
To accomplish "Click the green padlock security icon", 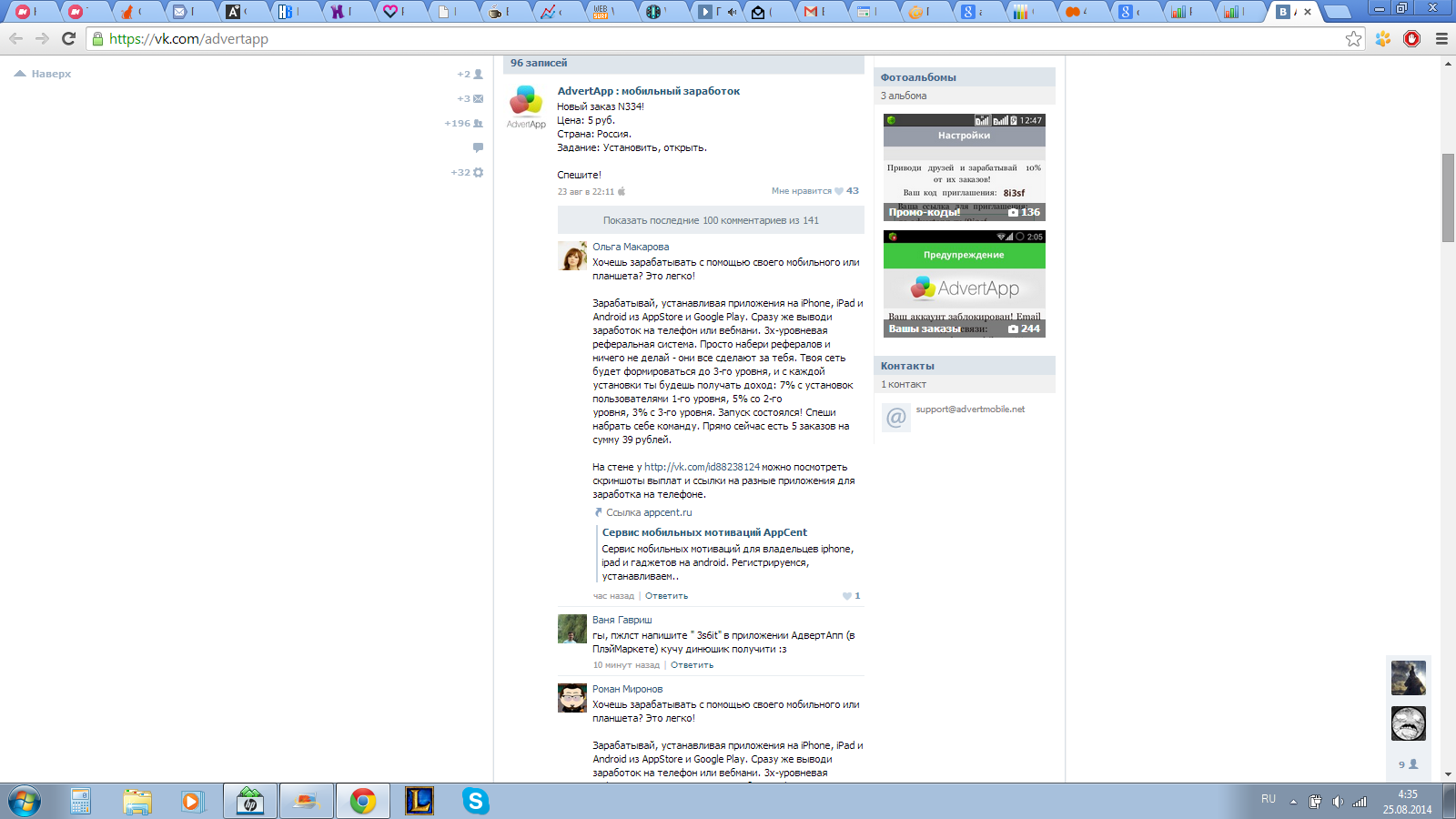I will (97, 39).
